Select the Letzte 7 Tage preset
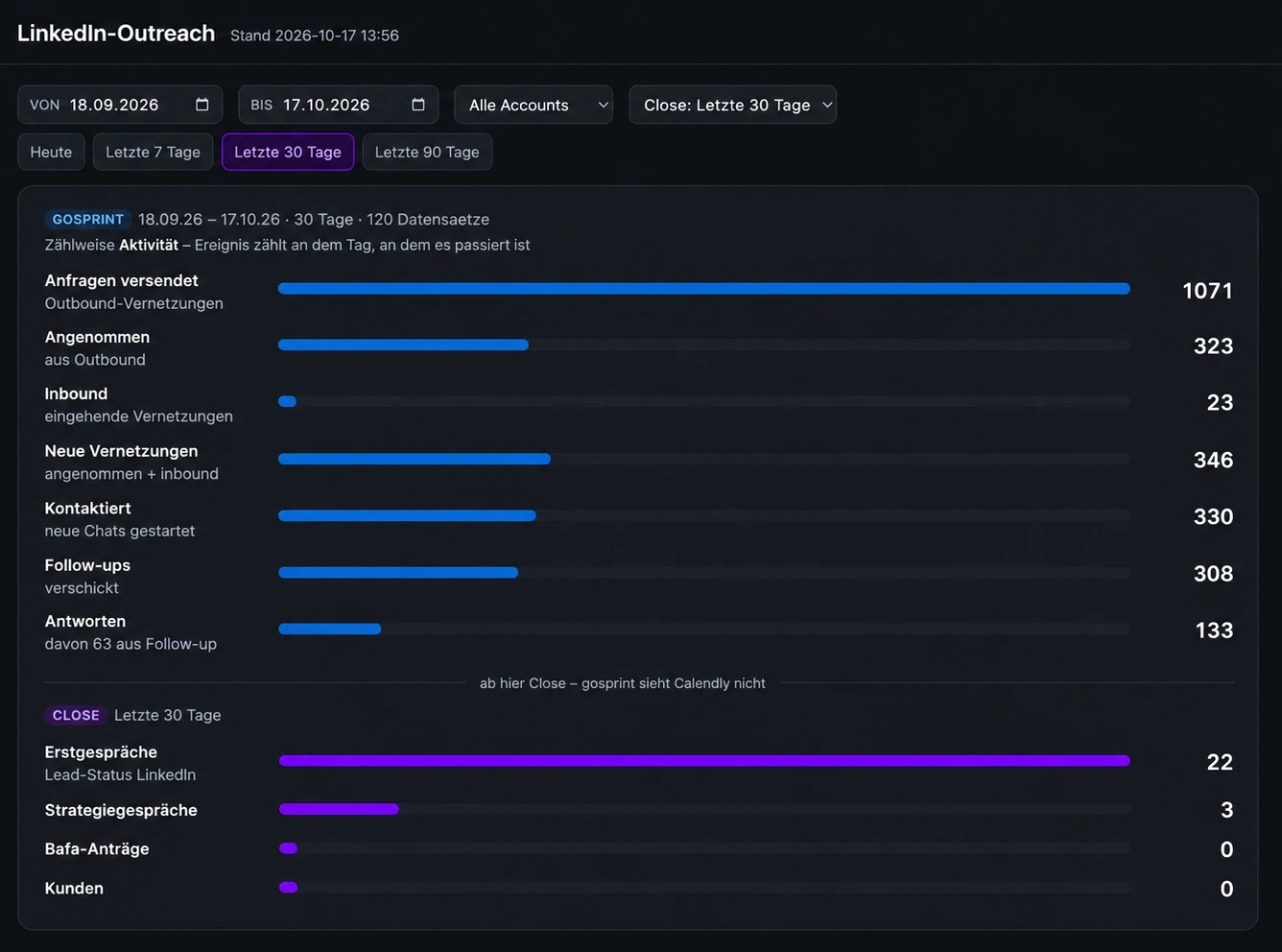Image resolution: width=1282 pixels, height=952 pixels. pos(153,152)
